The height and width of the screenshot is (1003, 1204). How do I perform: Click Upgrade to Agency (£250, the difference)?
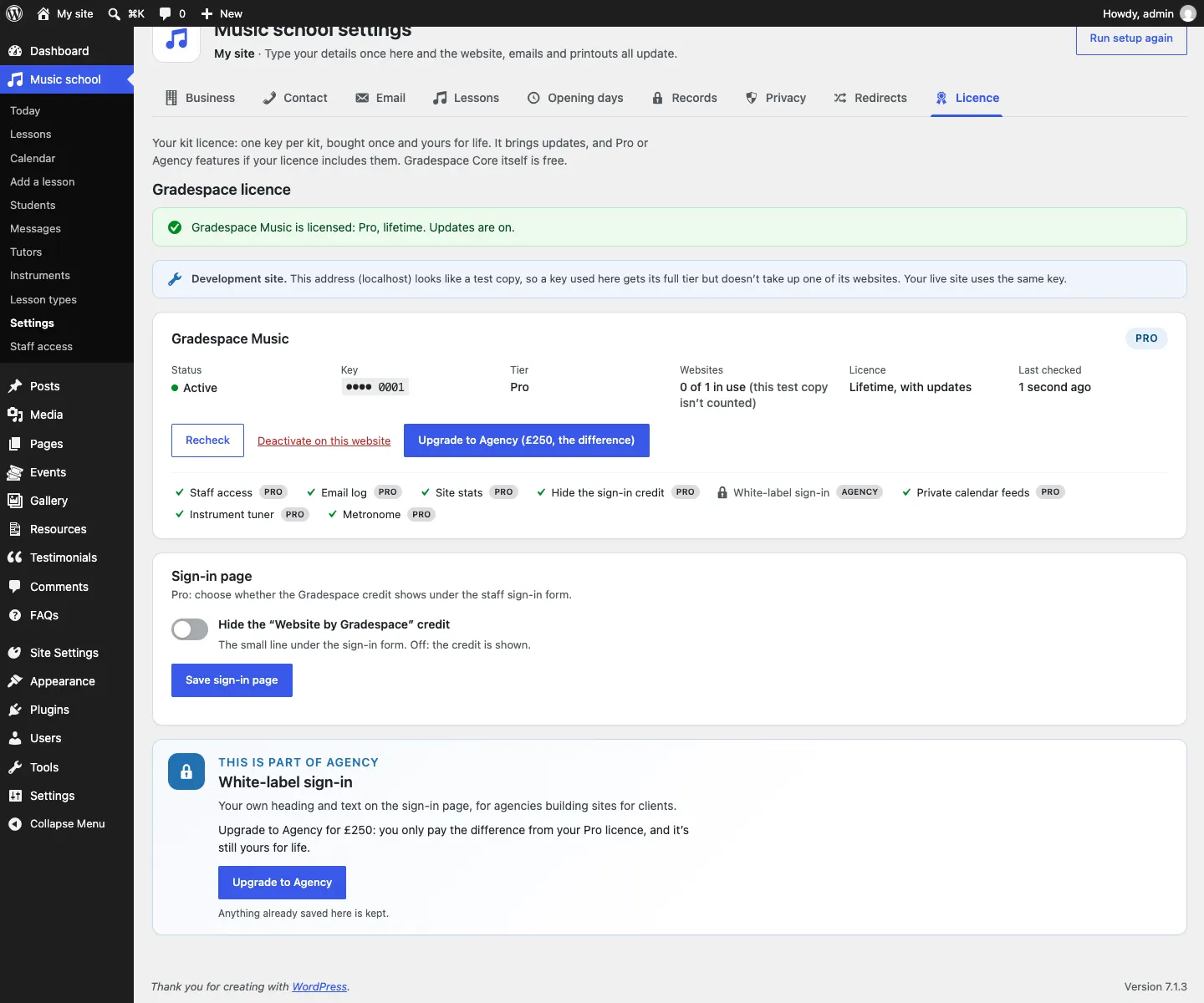point(527,440)
